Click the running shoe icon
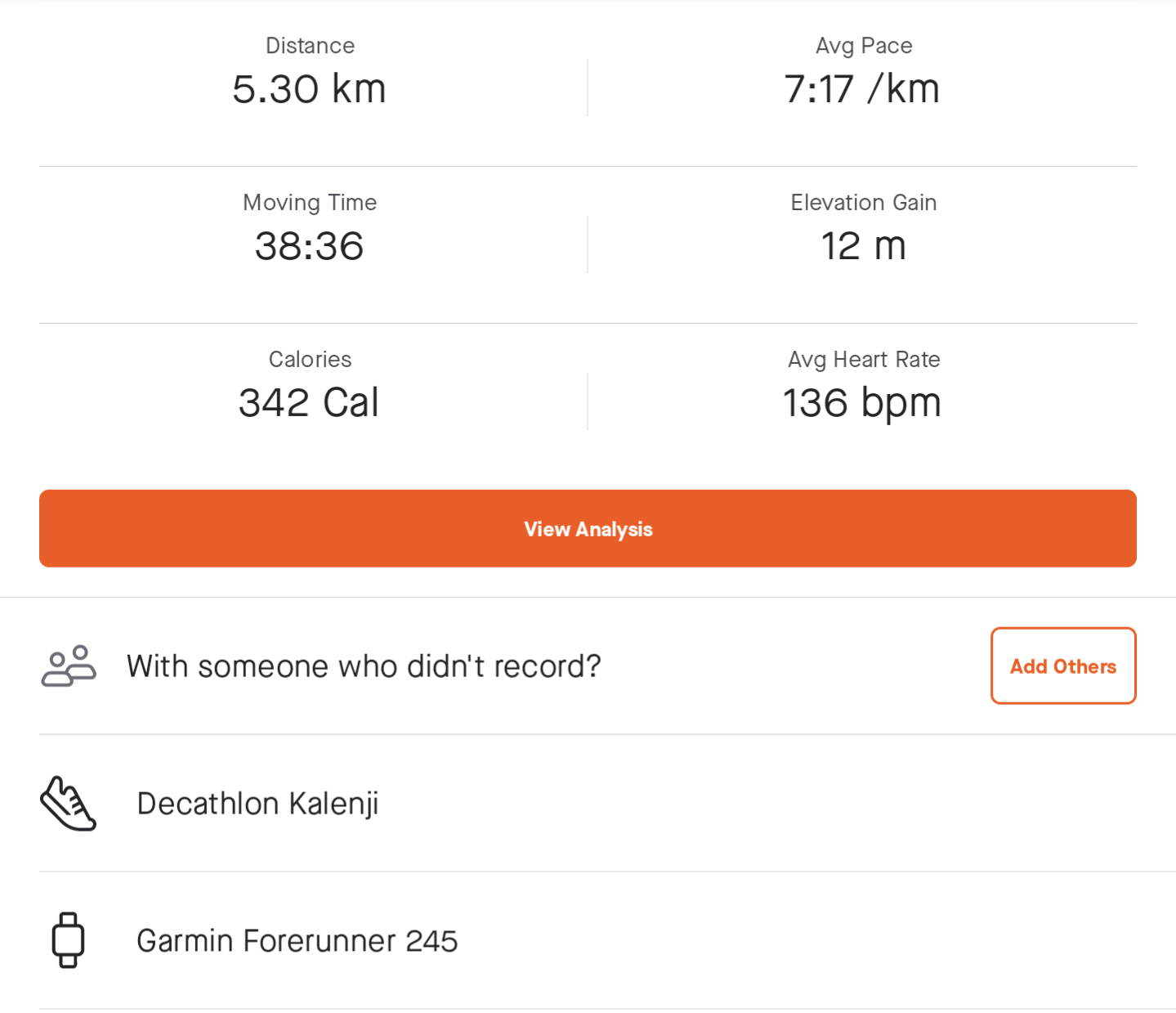 point(69,803)
